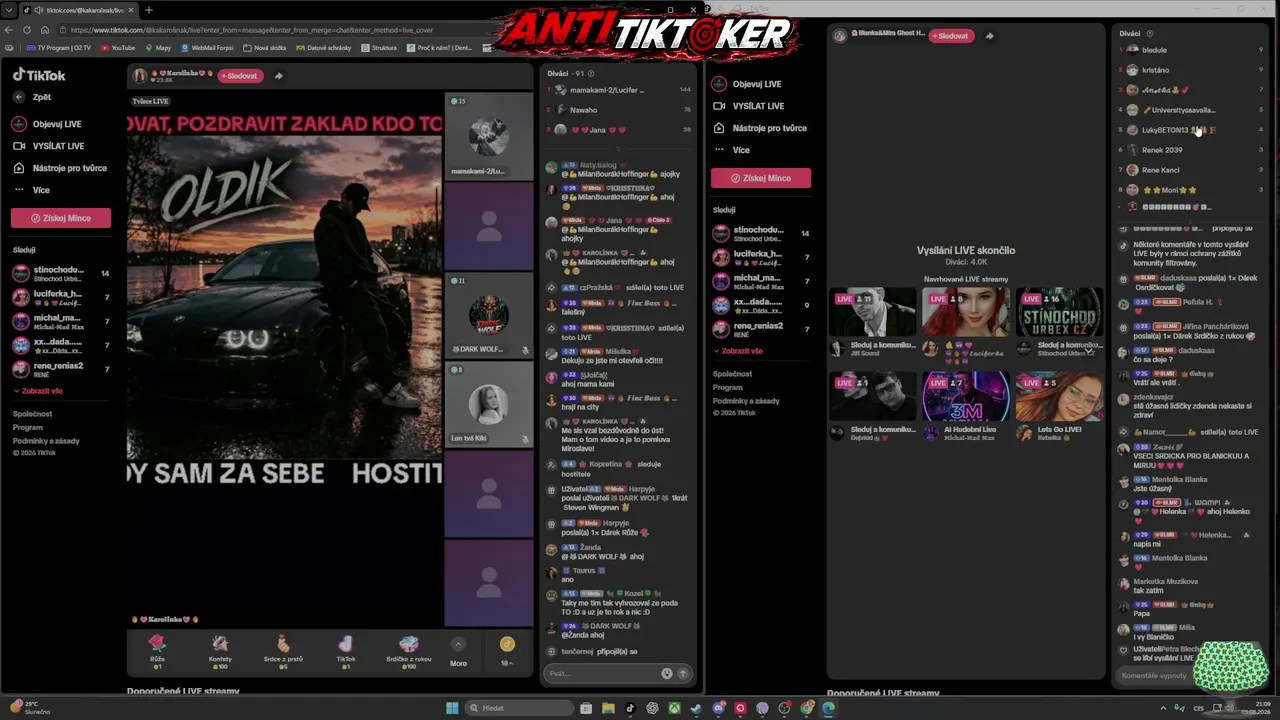Open the TV Program O2 TV bookmark

point(58,47)
